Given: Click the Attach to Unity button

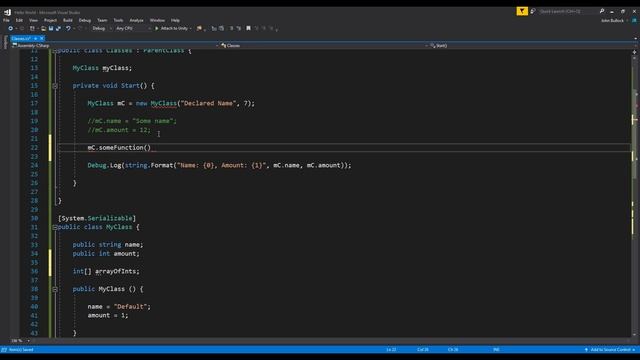Looking at the screenshot, I should coord(171,29).
